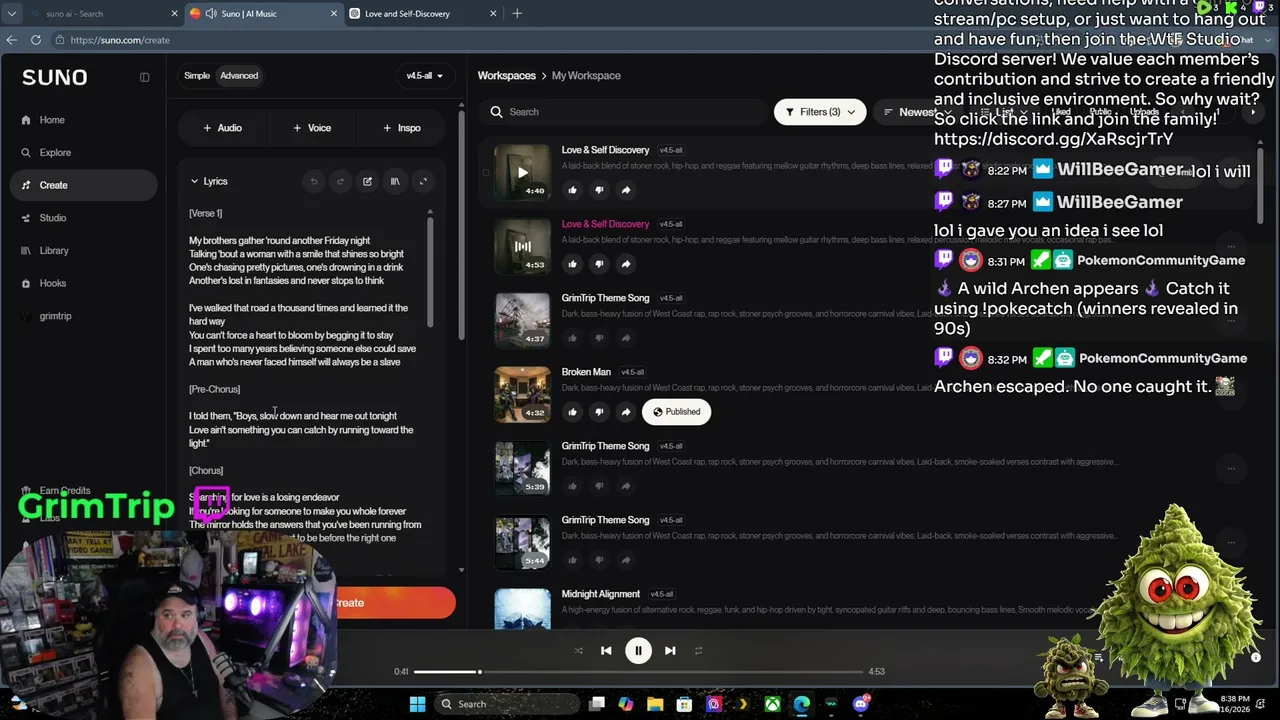Viewport: 1280px width, 720px height.
Task: Dislike the playing Love & Self Discovery track
Action: pos(599,264)
